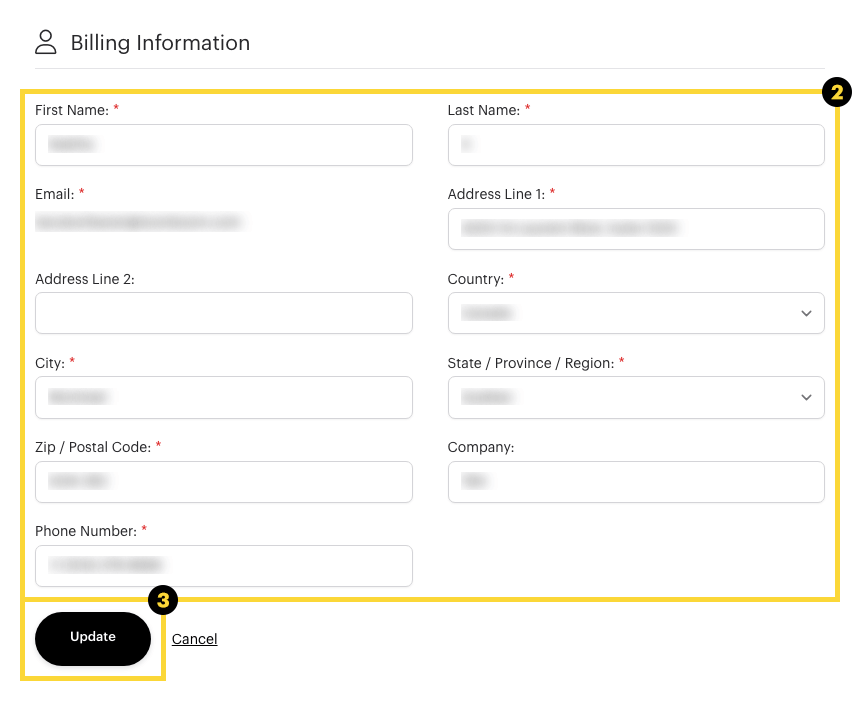860x702 pixels.
Task: Click the chevron arrow in Country field
Action: coord(806,313)
